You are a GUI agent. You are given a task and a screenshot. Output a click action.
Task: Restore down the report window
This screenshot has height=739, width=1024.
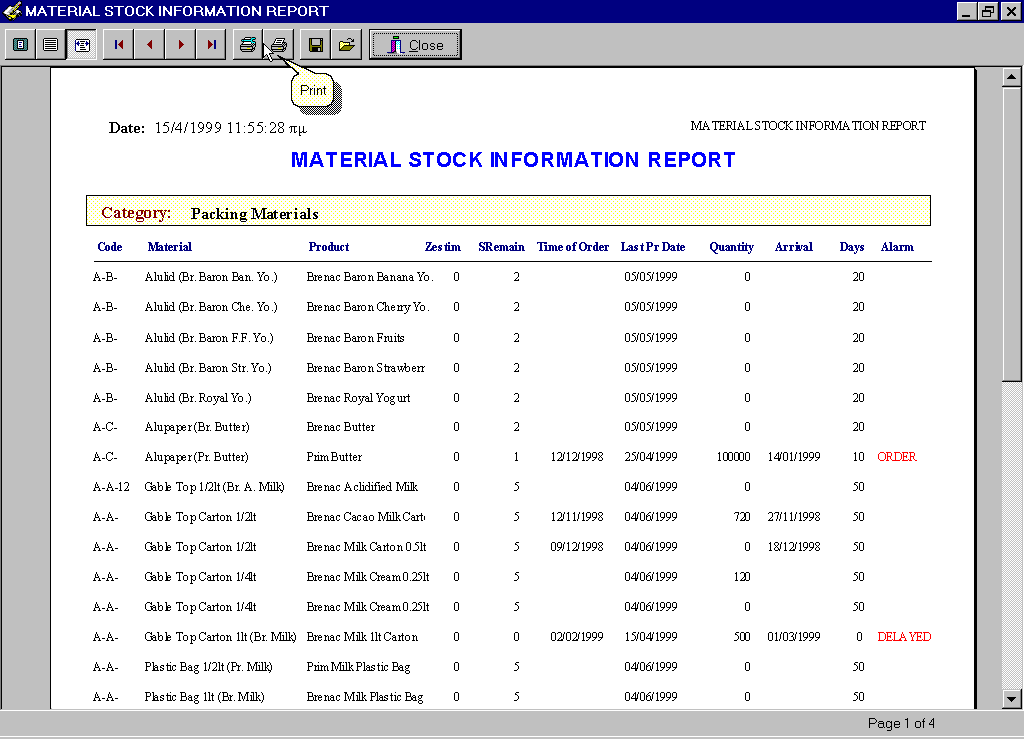click(x=988, y=11)
